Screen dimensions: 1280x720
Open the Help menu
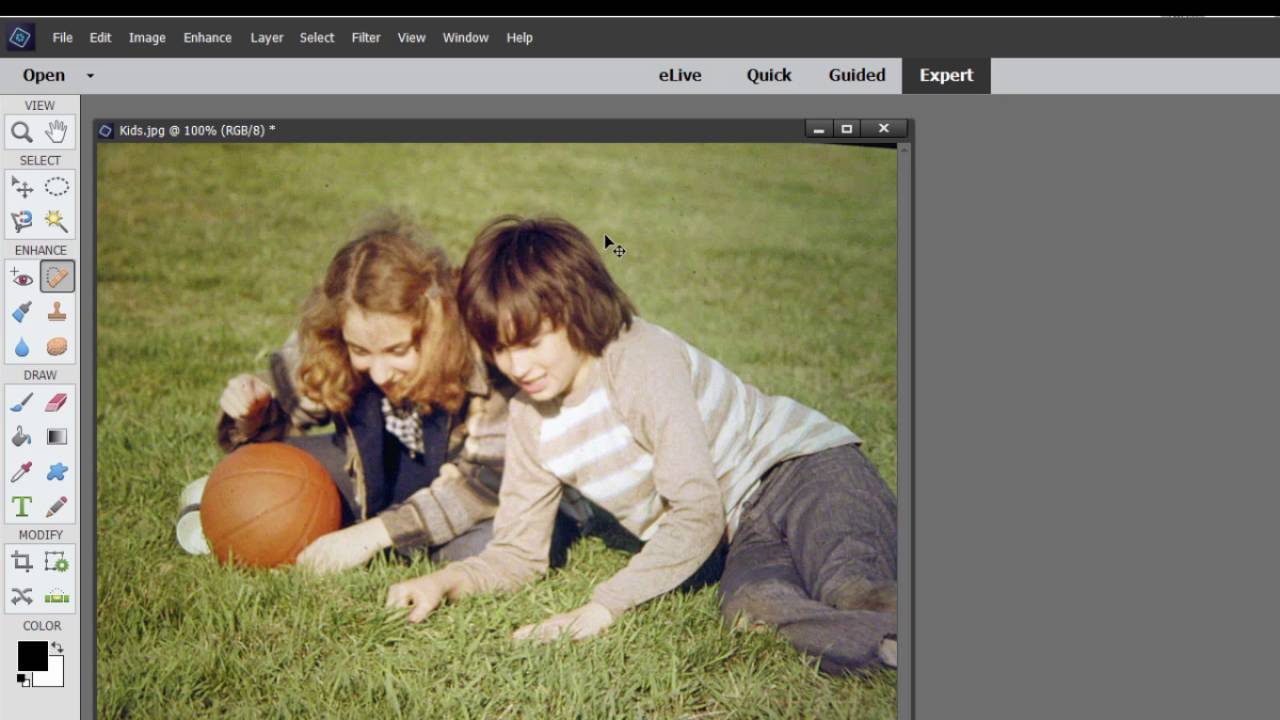click(519, 38)
